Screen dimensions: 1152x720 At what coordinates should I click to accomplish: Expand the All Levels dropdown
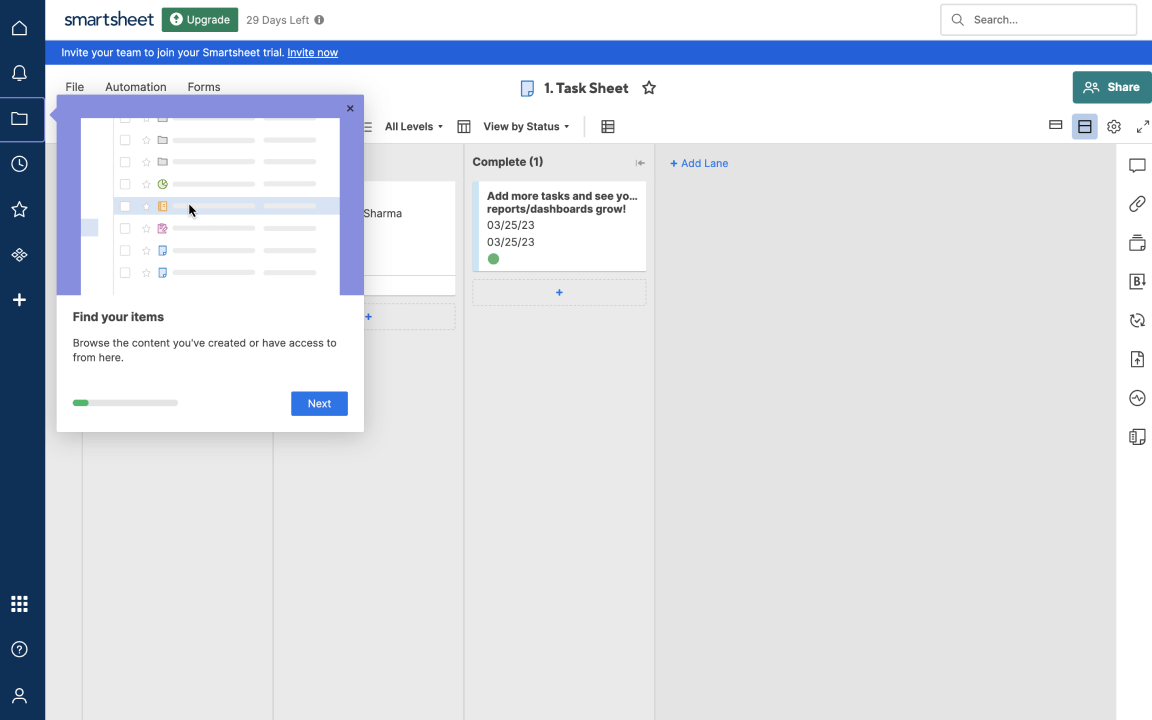click(414, 126)
